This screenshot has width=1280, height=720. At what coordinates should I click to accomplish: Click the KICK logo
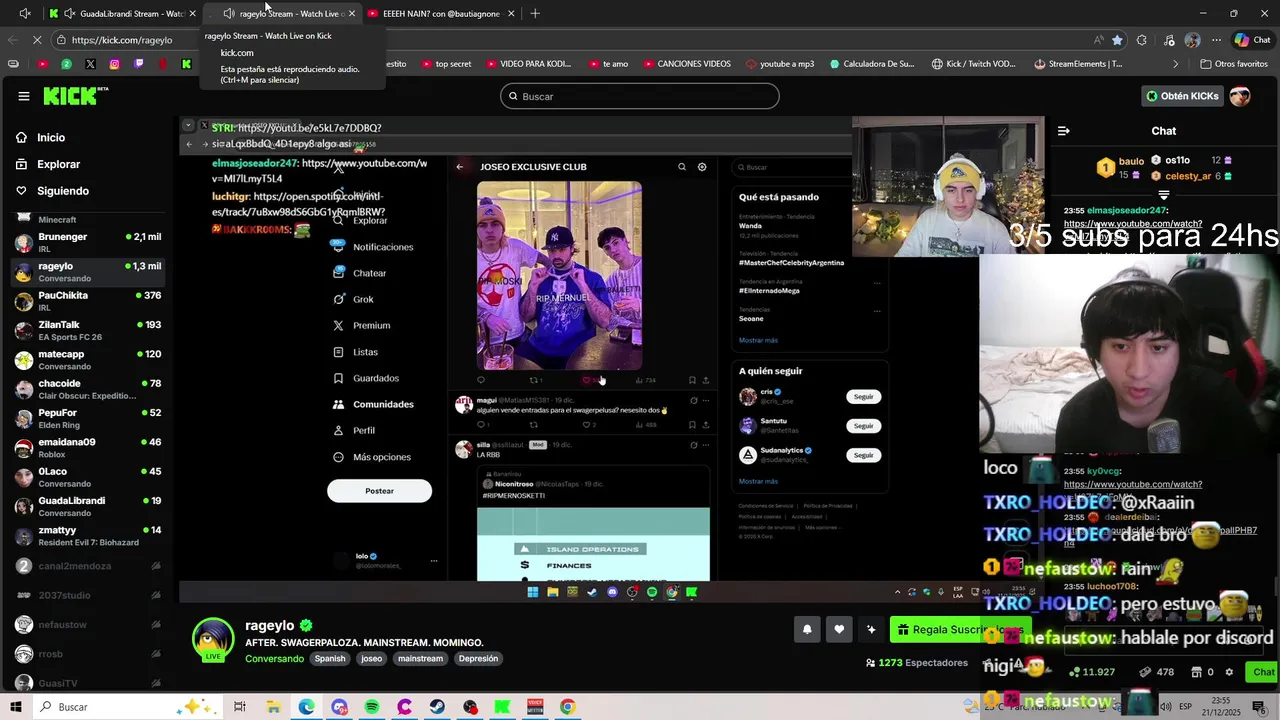[75, 96]
